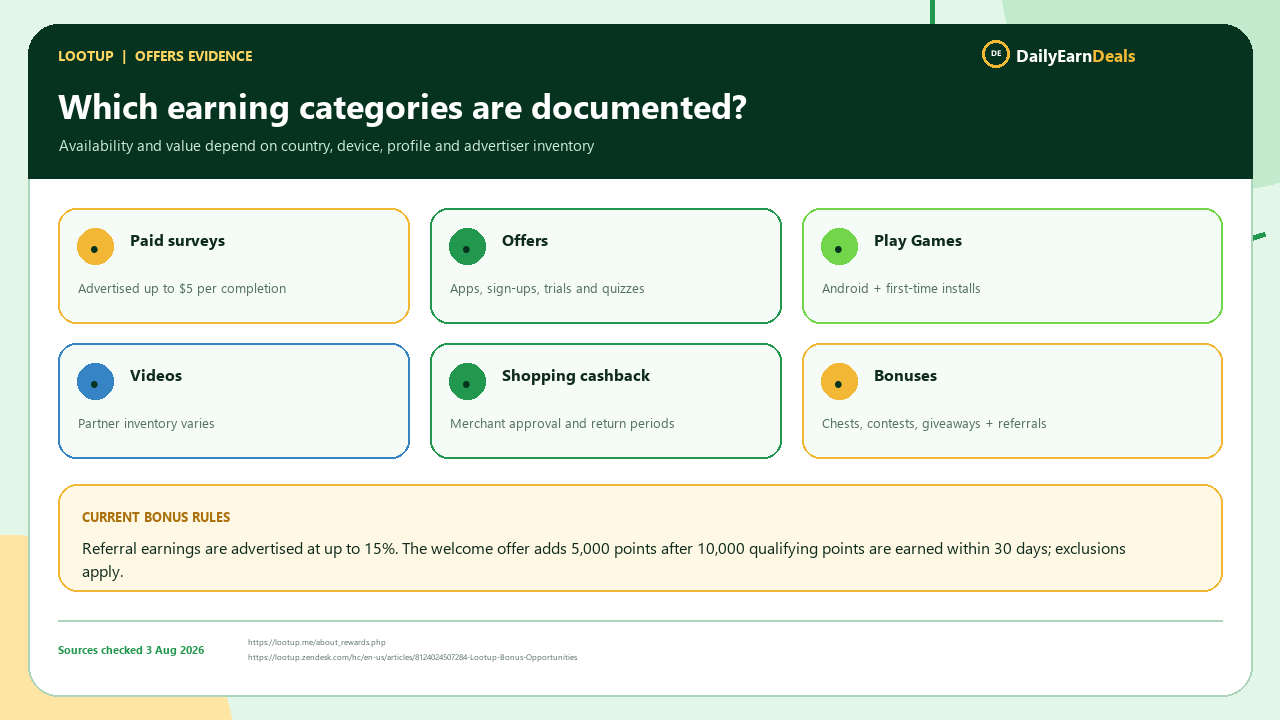Click the DailyEarnDeals DE logo badge
The width and height of the screenshot is (1280, 720).
click(x=995, y=54)
